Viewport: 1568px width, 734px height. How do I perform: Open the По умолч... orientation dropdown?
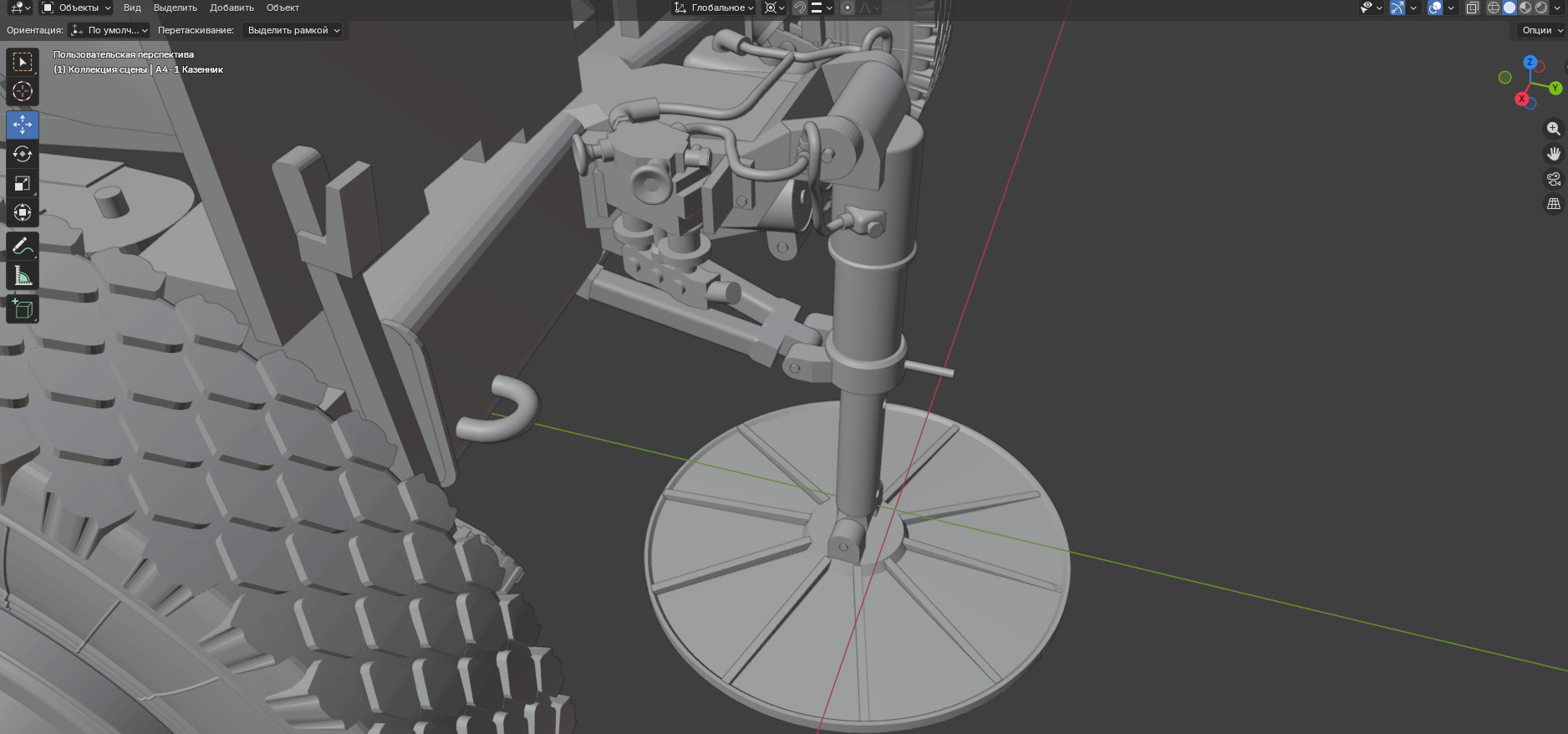[109, 30]
